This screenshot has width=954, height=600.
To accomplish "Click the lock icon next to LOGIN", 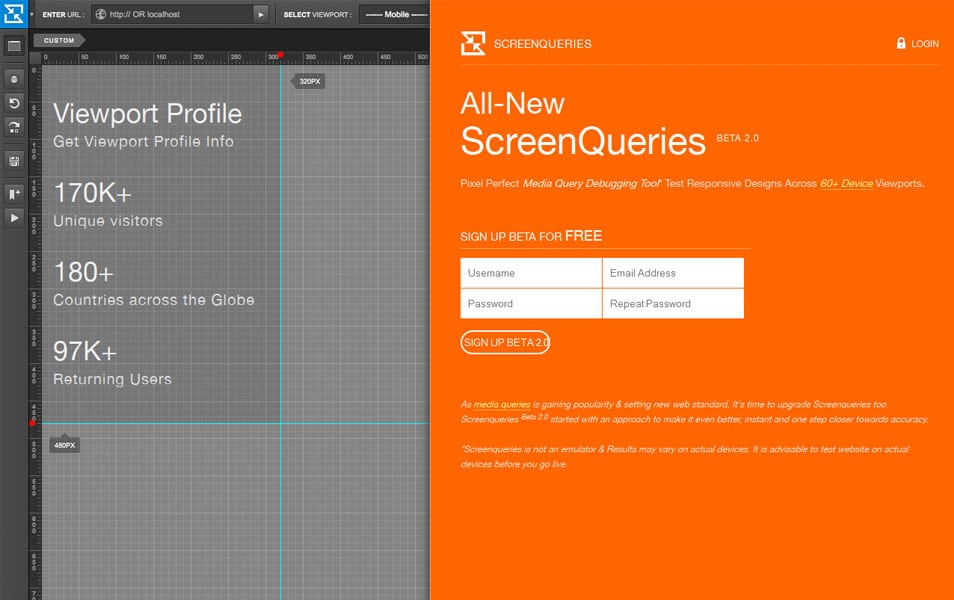I will pyautogui.click(x=901, y=43).
